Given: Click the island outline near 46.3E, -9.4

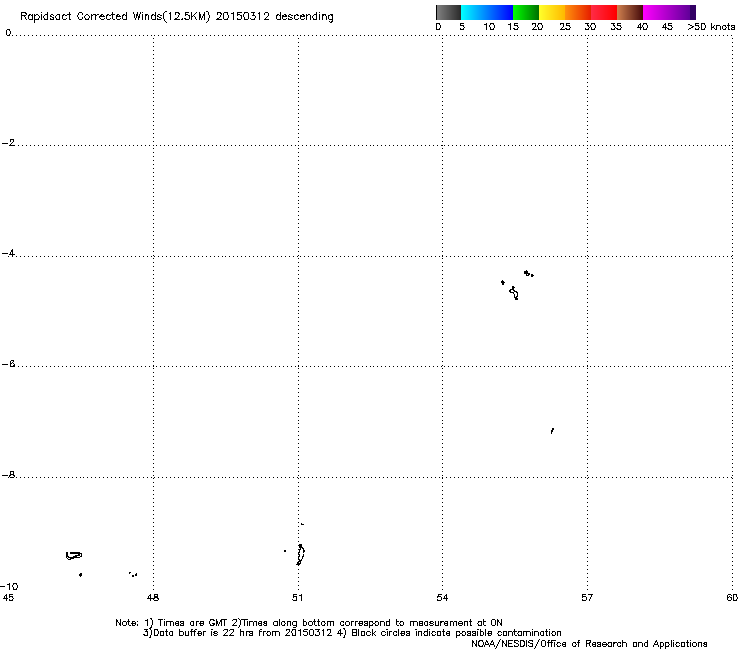Looking at the screenshot, I should [x=74, y=556].
